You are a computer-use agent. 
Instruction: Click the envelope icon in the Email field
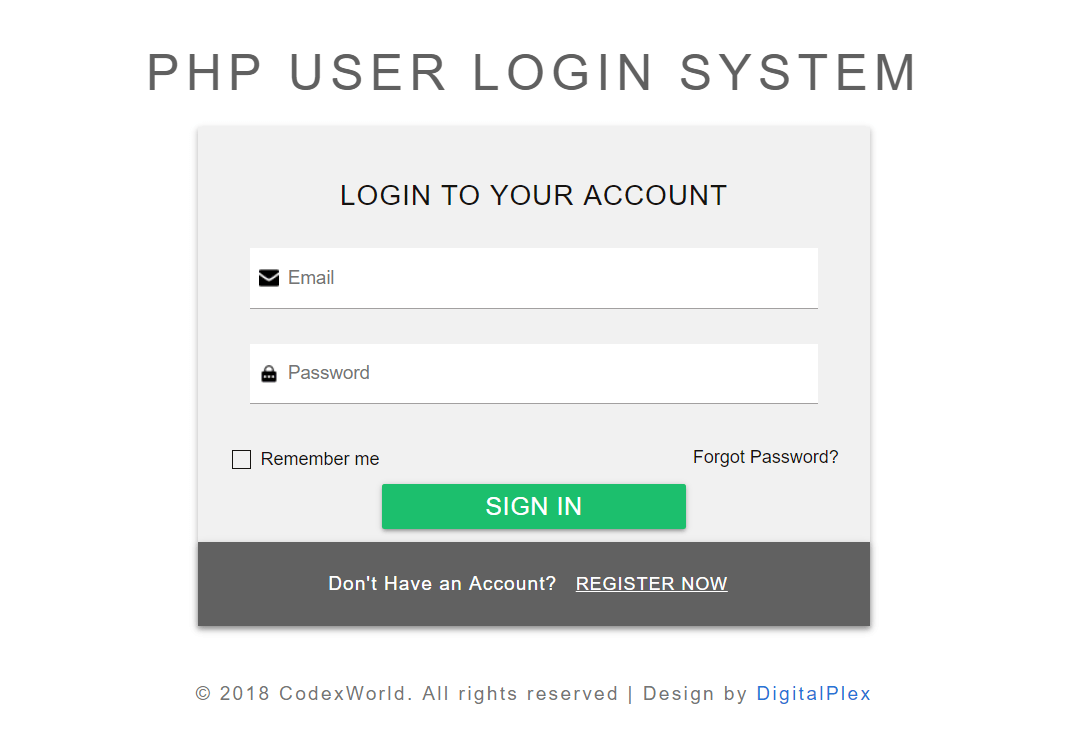pos(269,277)
